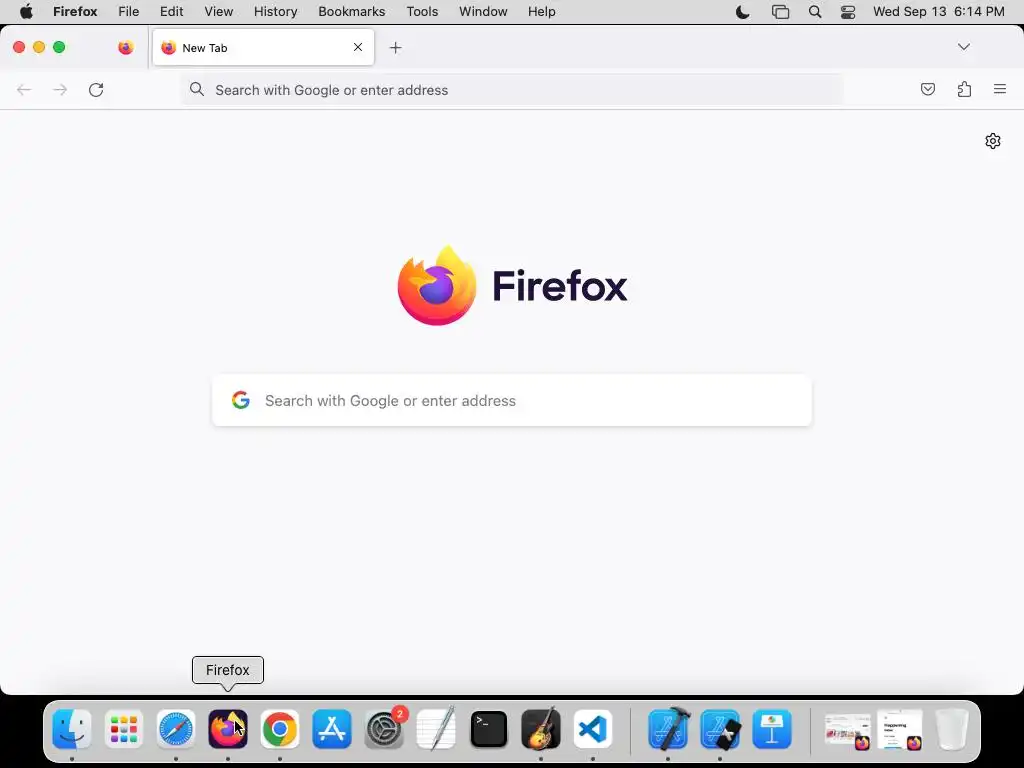The height and width of the screenshot is (768, 1024).
Task: Open Finder from the Dock
Action: click(x=72, y=729)
